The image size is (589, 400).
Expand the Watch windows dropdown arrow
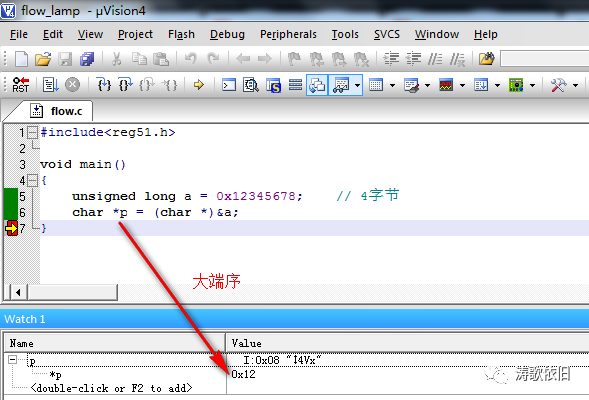click(x=357, y=85)
